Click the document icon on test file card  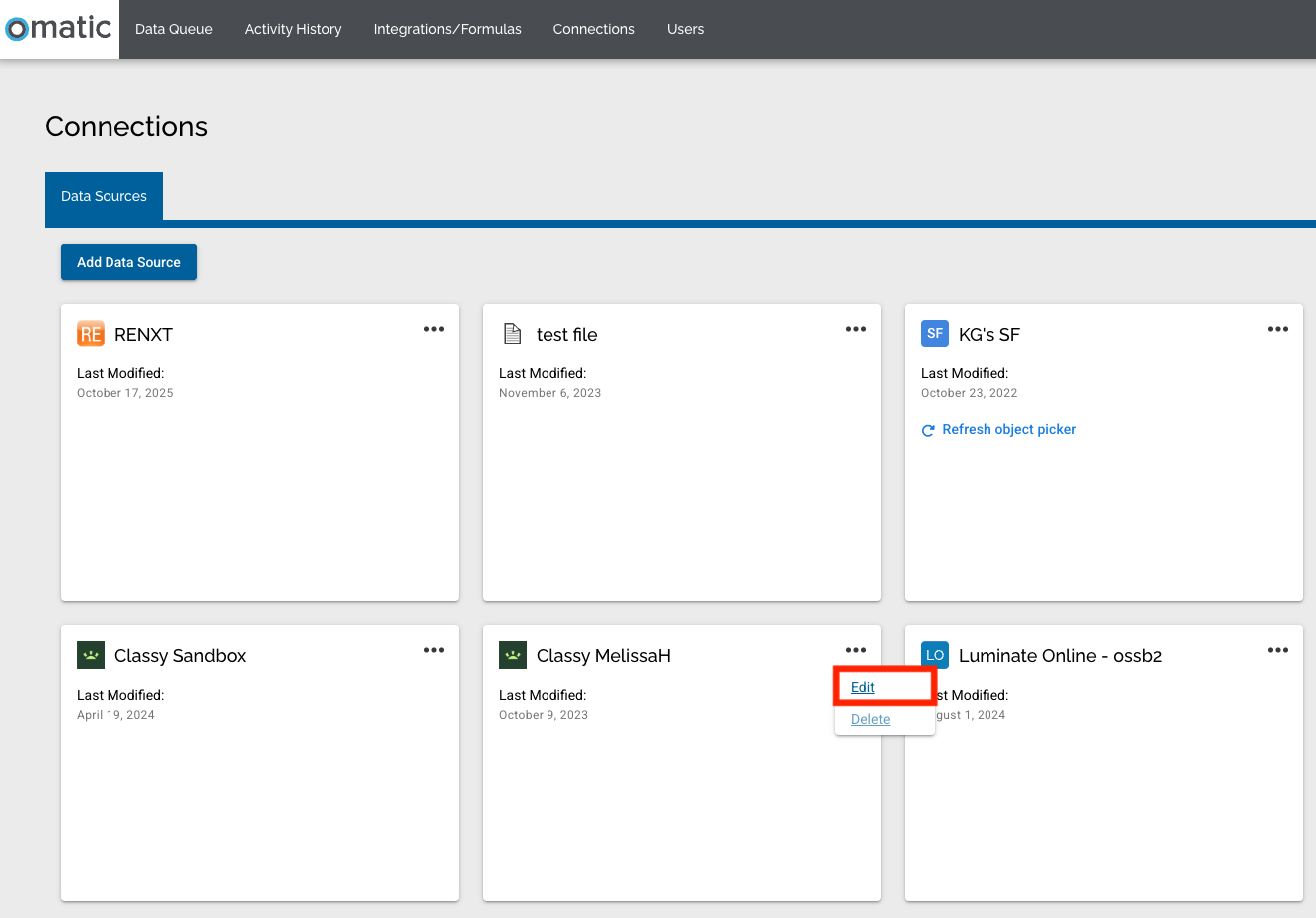513,334
